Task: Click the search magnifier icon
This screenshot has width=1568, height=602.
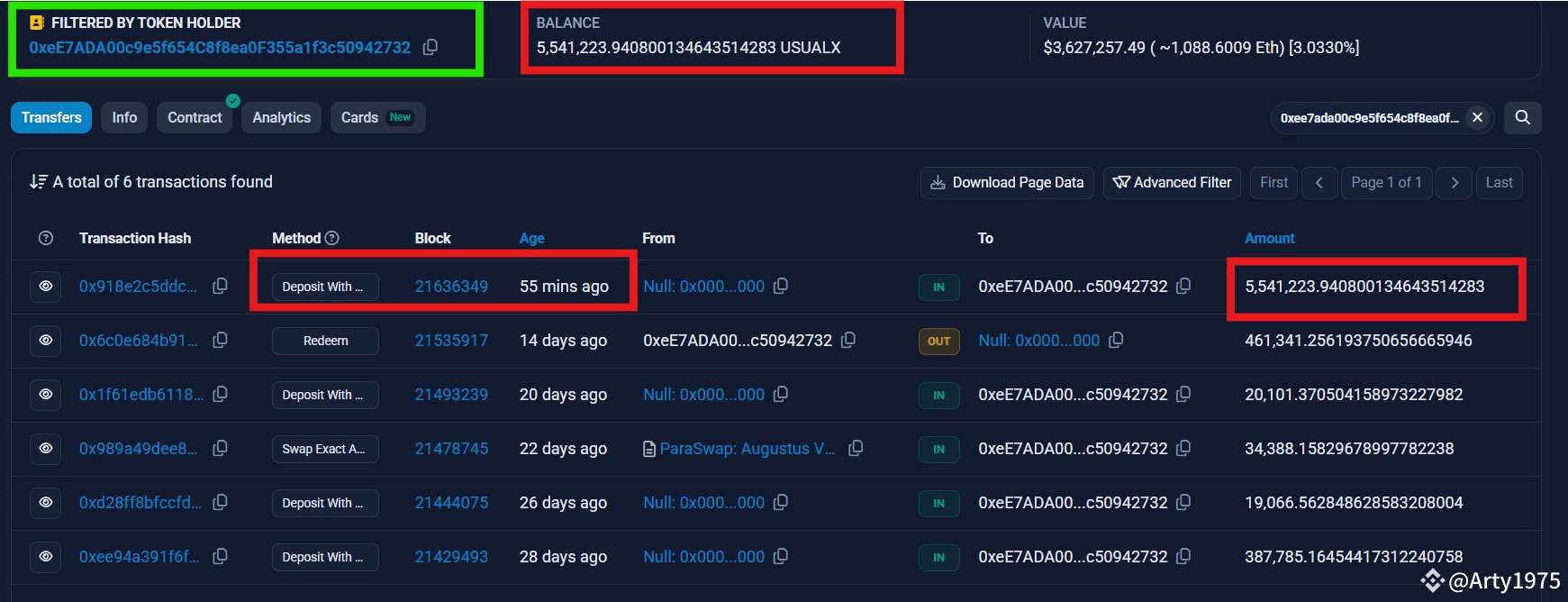Action: 1522,117
